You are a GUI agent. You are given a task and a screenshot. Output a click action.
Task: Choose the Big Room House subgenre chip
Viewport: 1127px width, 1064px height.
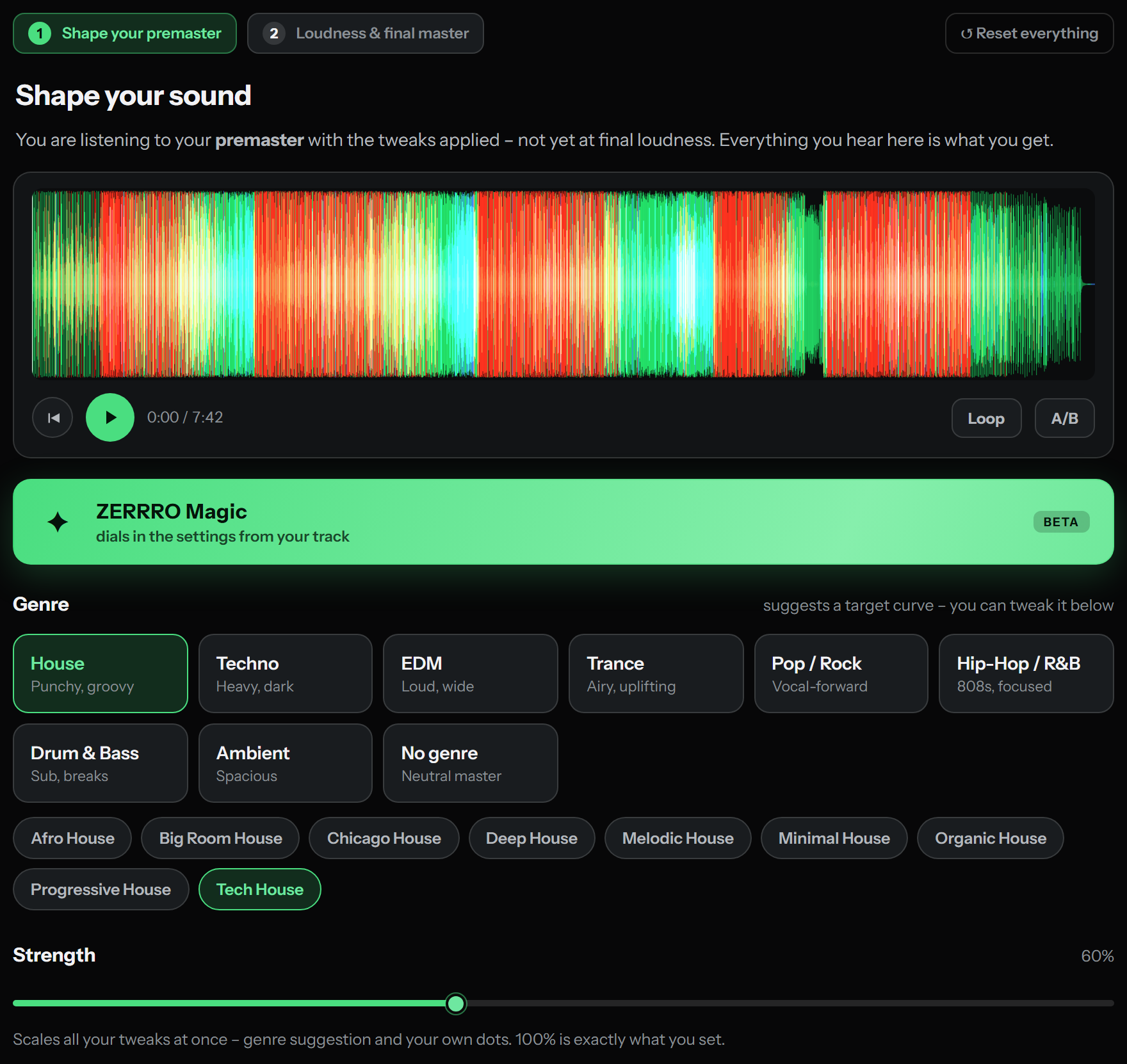click(220, 838)
